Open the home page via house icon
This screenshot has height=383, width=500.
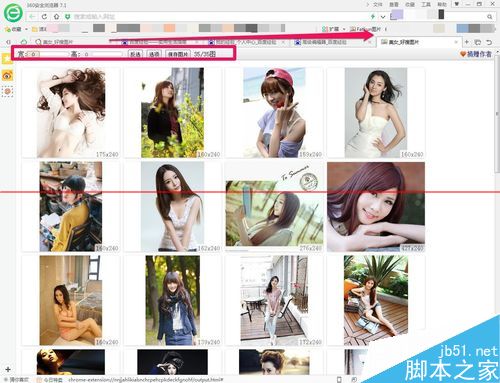pos(56,16)
